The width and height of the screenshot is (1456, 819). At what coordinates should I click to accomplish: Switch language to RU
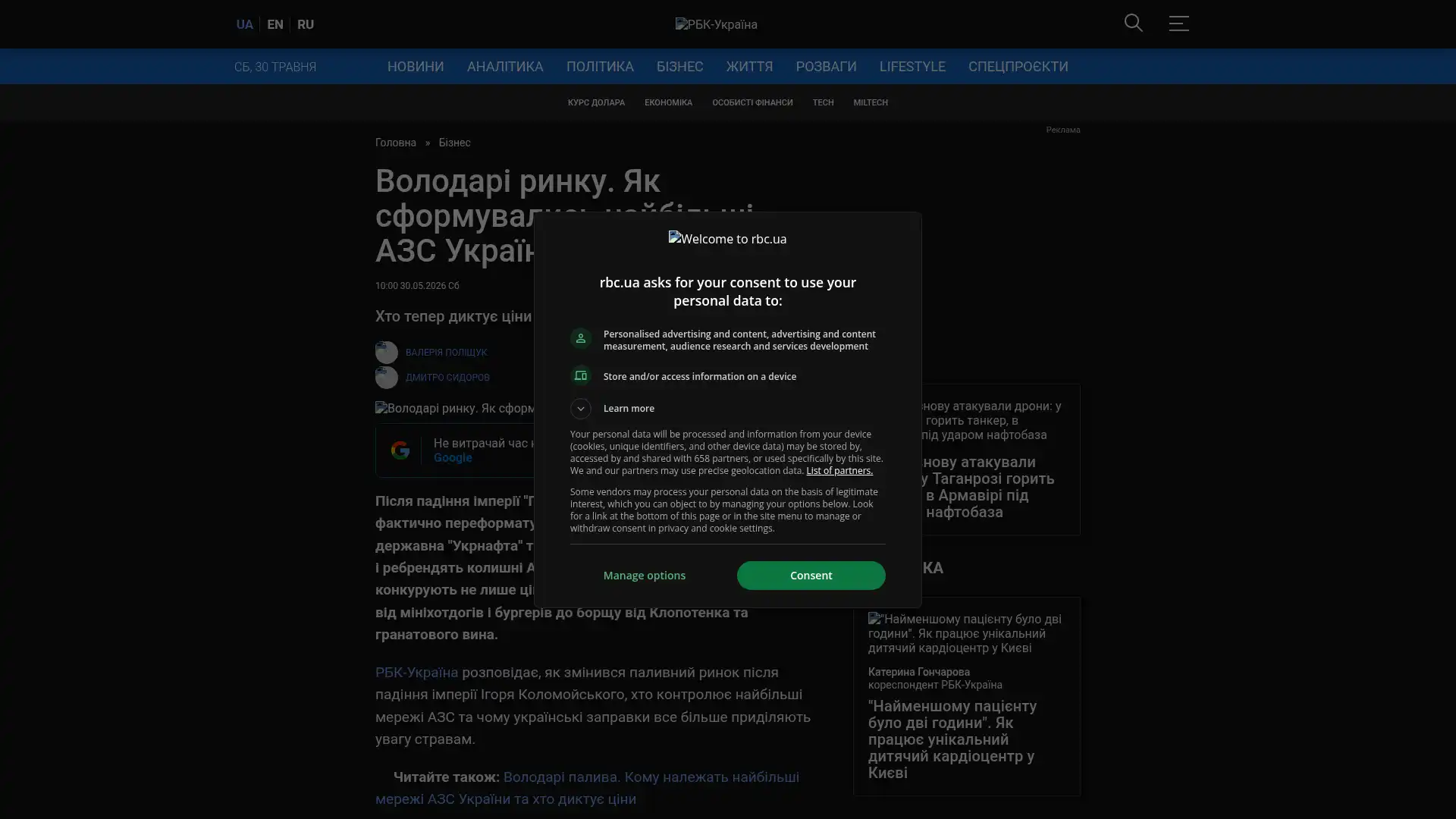click(x=306, y=24)
